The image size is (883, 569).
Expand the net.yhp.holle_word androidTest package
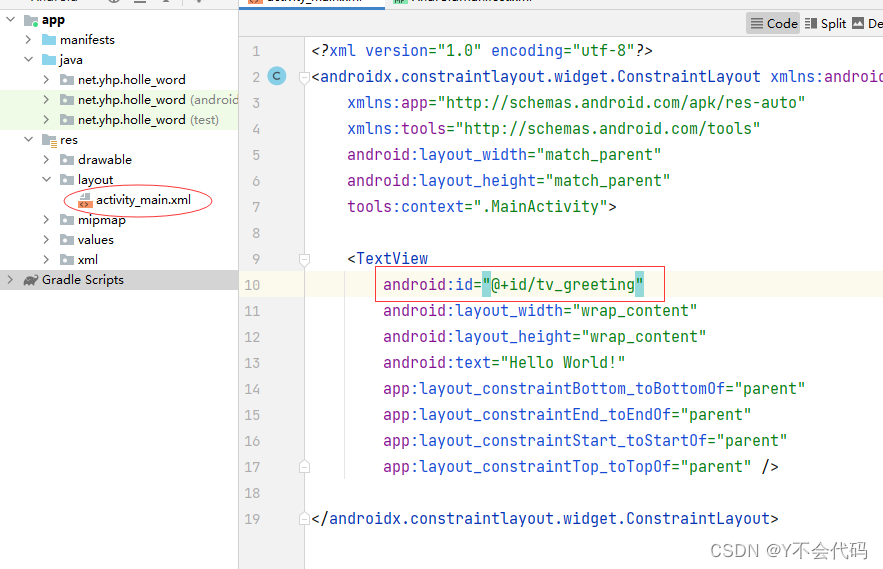click(46, 100)
